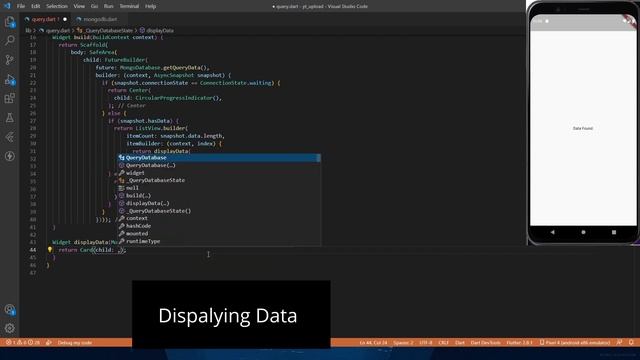Click Dart language mode in status bar
640x360 pixels.
(x=460, y=342)
